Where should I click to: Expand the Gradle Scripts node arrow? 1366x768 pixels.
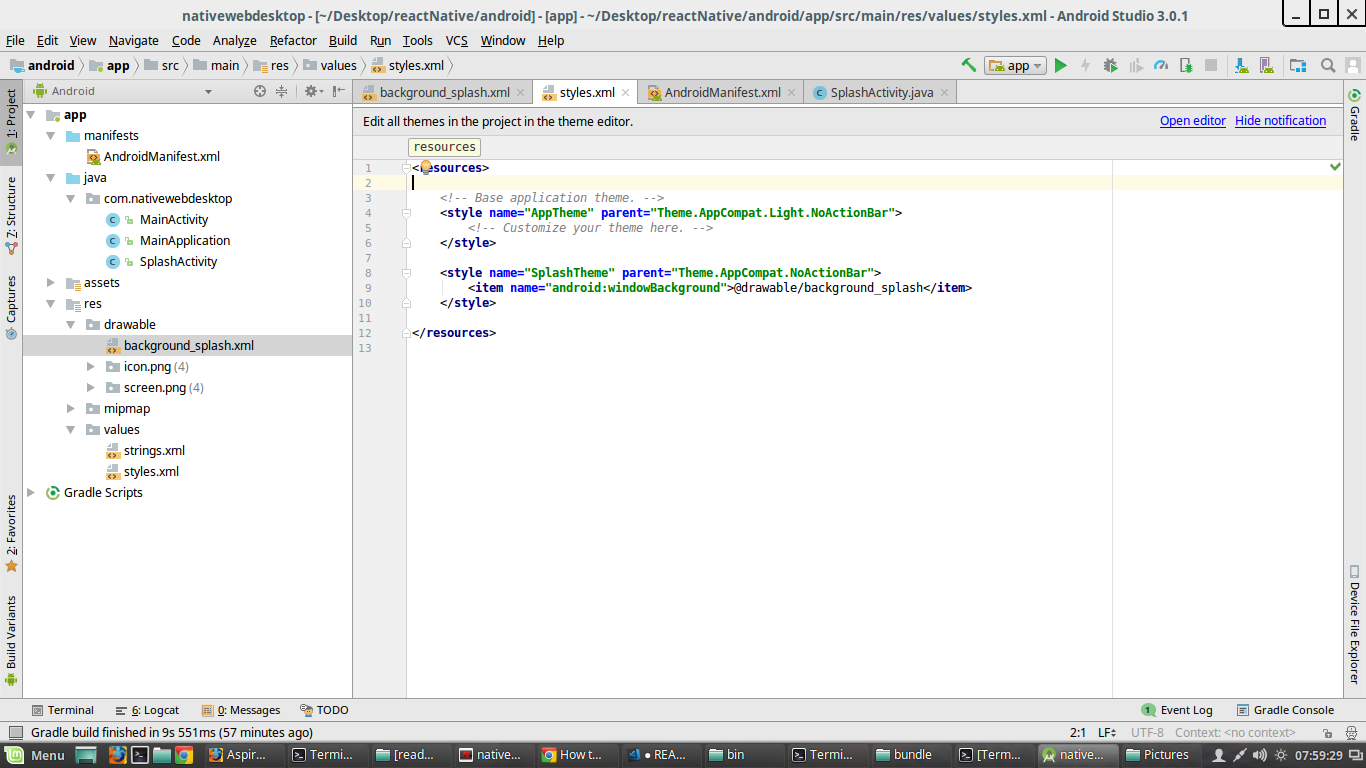pos(31,493)
